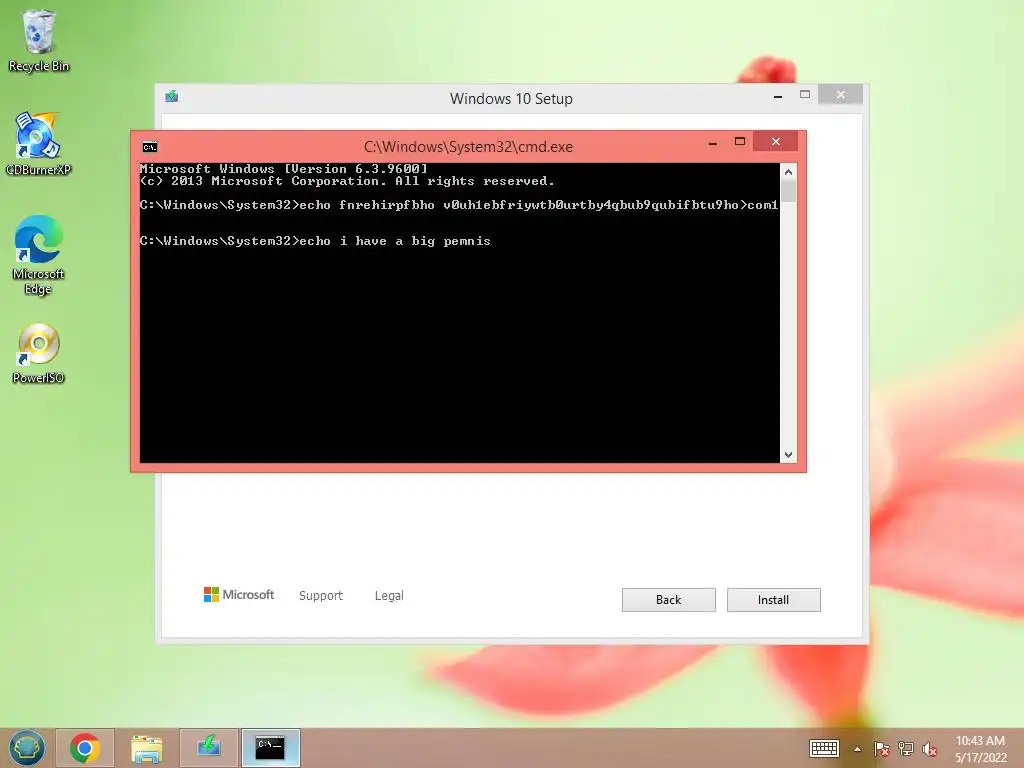Click the '(c) 2013 Microsoft Corporation' line

pyautogui.click(x=347, y=181)
